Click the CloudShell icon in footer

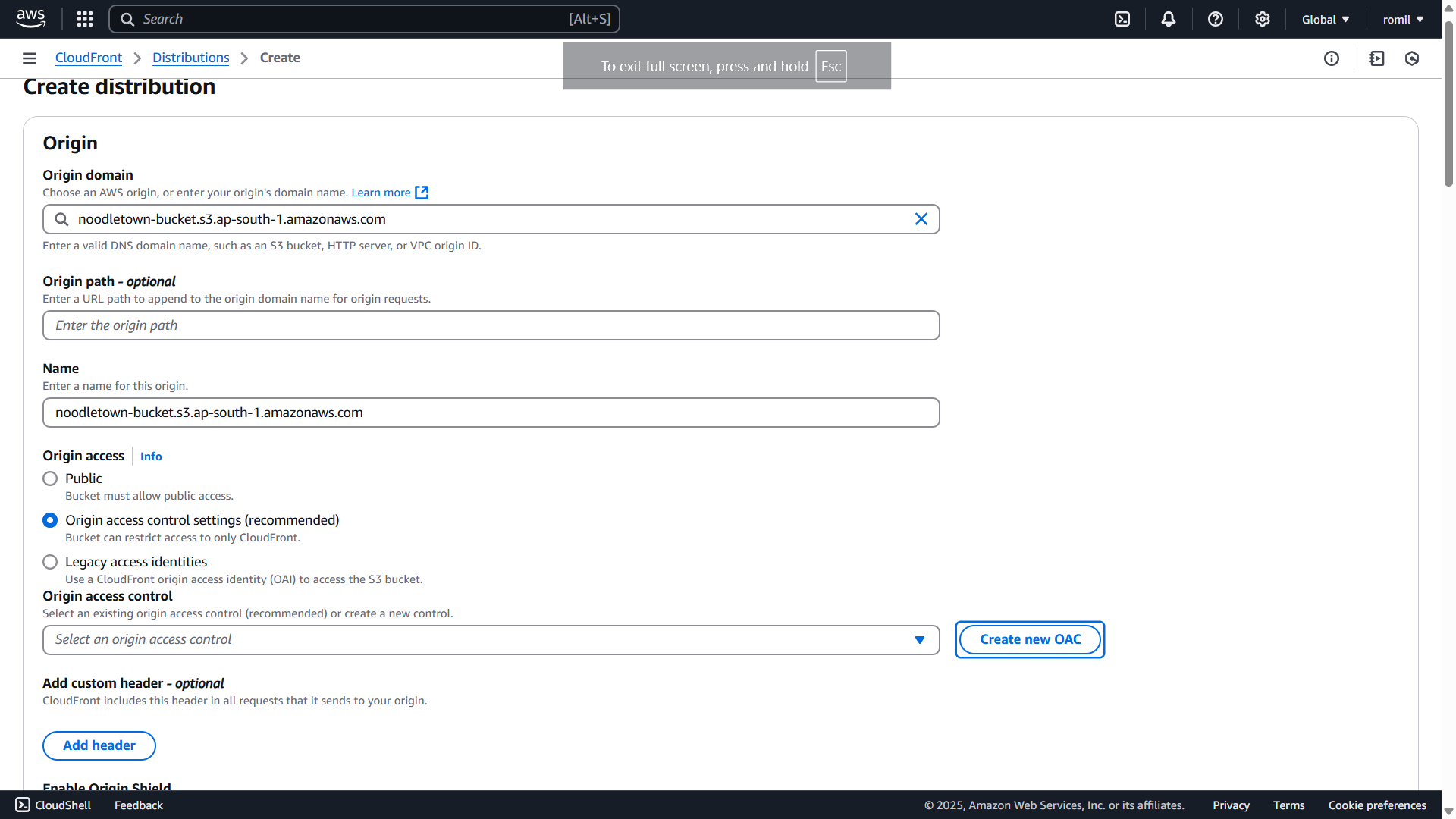pyautogui.click(x=23, y=805)
